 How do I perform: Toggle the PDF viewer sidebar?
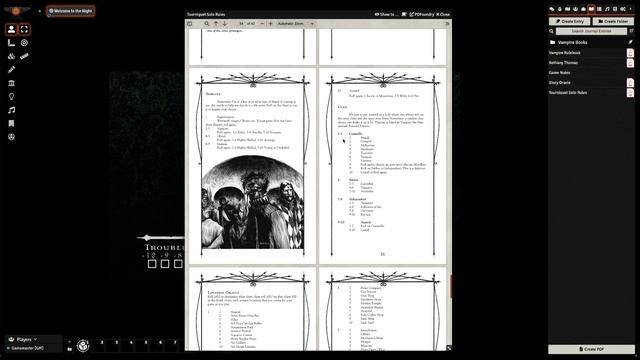coord(190,24)
